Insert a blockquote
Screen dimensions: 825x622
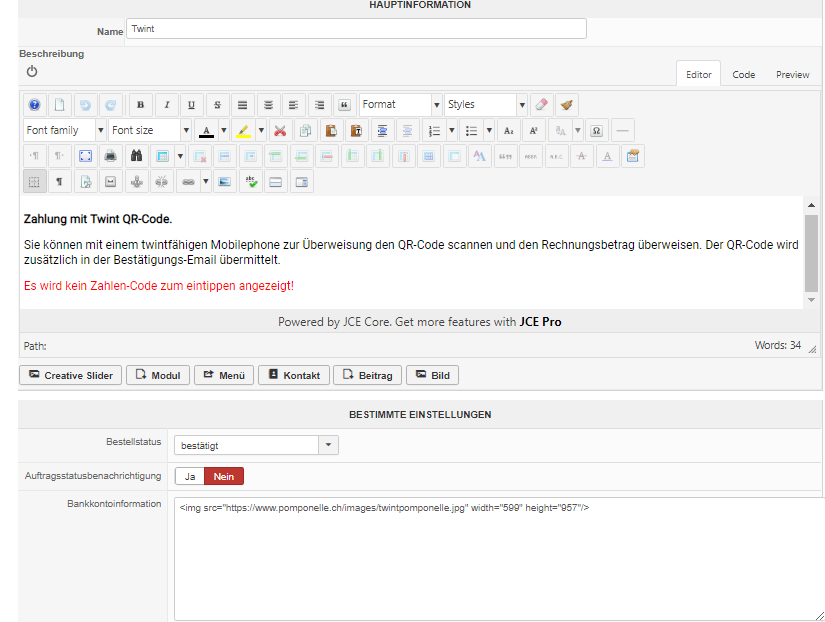click(345, 105)
